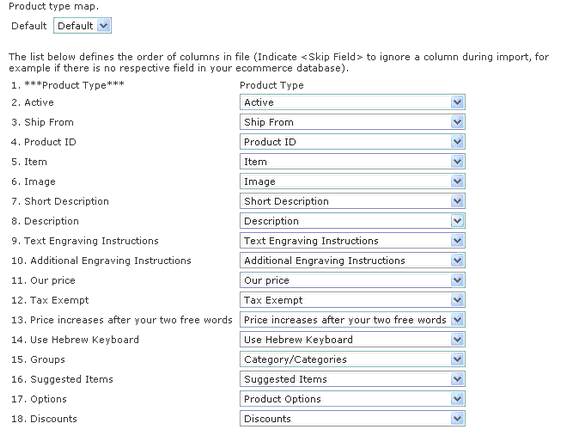This screenshot has width=567, height=430.
Task: Click the Description dropdown arrow
Action: (x=457, y=221)
